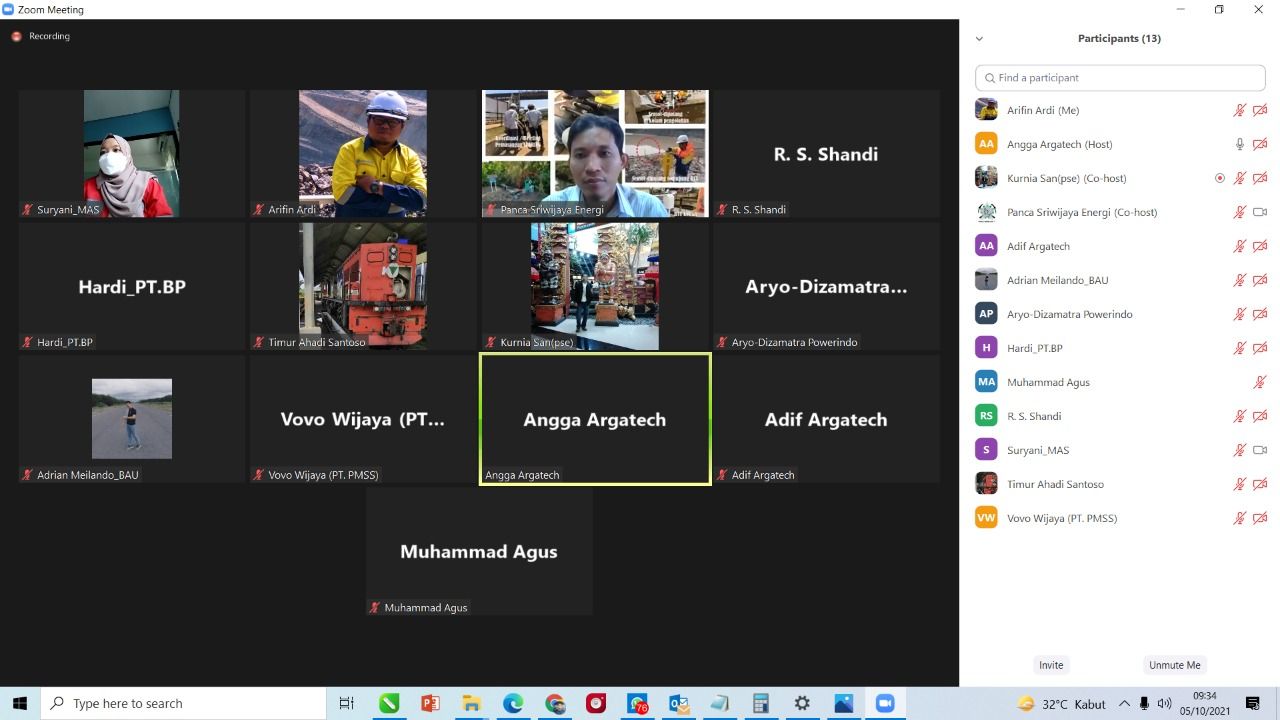Click Angga Argatech's camera-off icon in participants list
1280x720 pixels.
click(x=1260, y=144)
